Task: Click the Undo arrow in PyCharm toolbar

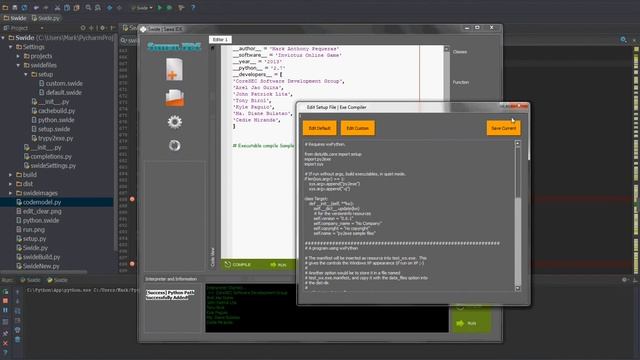Action: pos(36,7)
